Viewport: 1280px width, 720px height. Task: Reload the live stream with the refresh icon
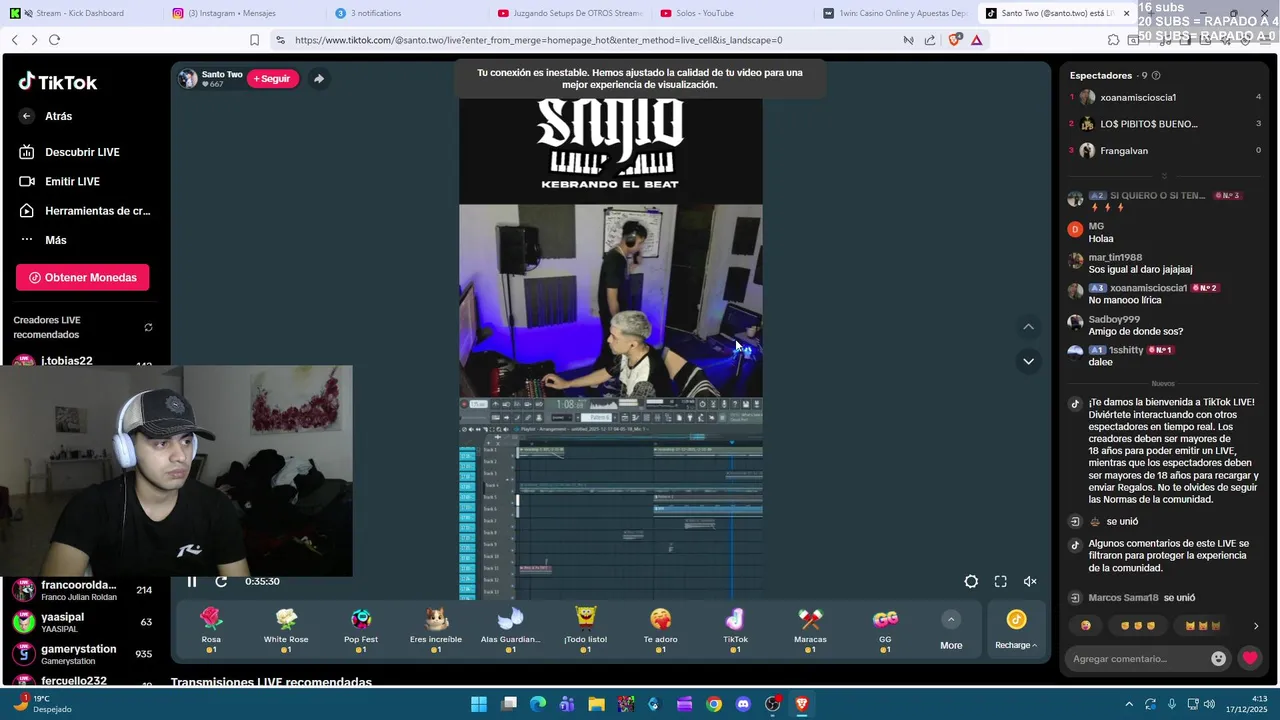pyautogui.click(x=221, y=581)
